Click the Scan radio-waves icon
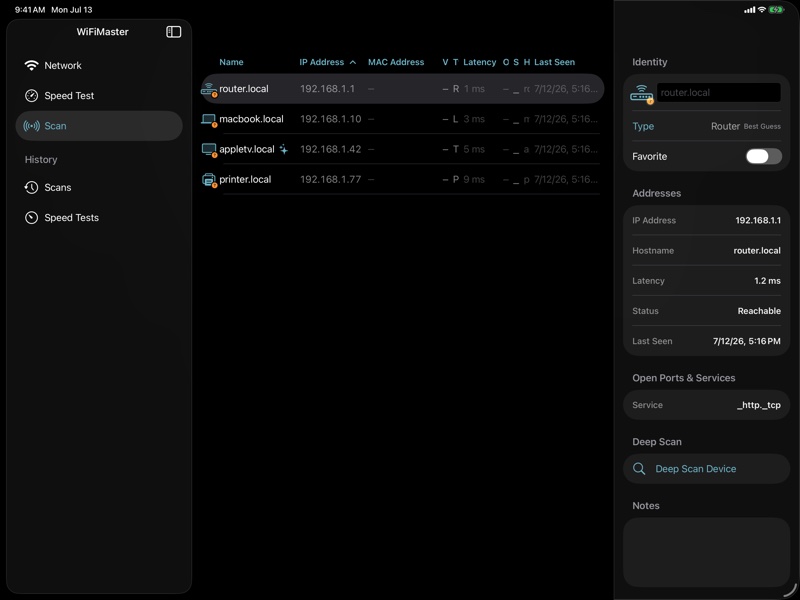800x600 pixels. pyautogui.click(x=31, y=126)
